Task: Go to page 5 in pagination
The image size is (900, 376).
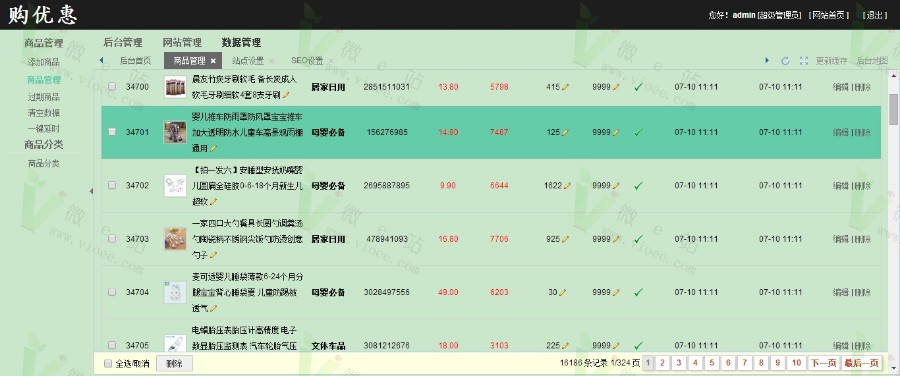Action: point(711,363)
